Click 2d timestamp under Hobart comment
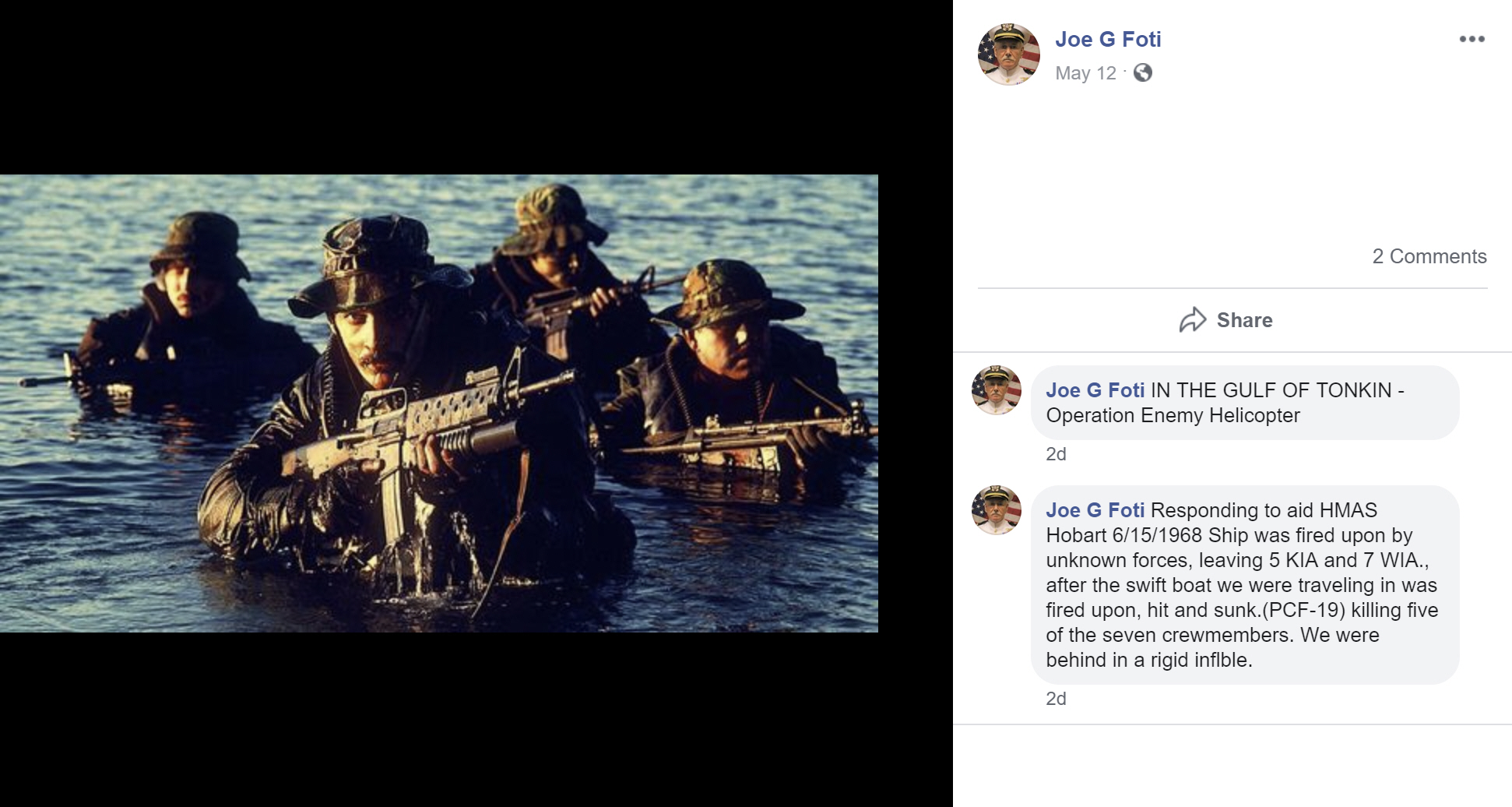The image size is (1512, 807). click(1056, 699)
